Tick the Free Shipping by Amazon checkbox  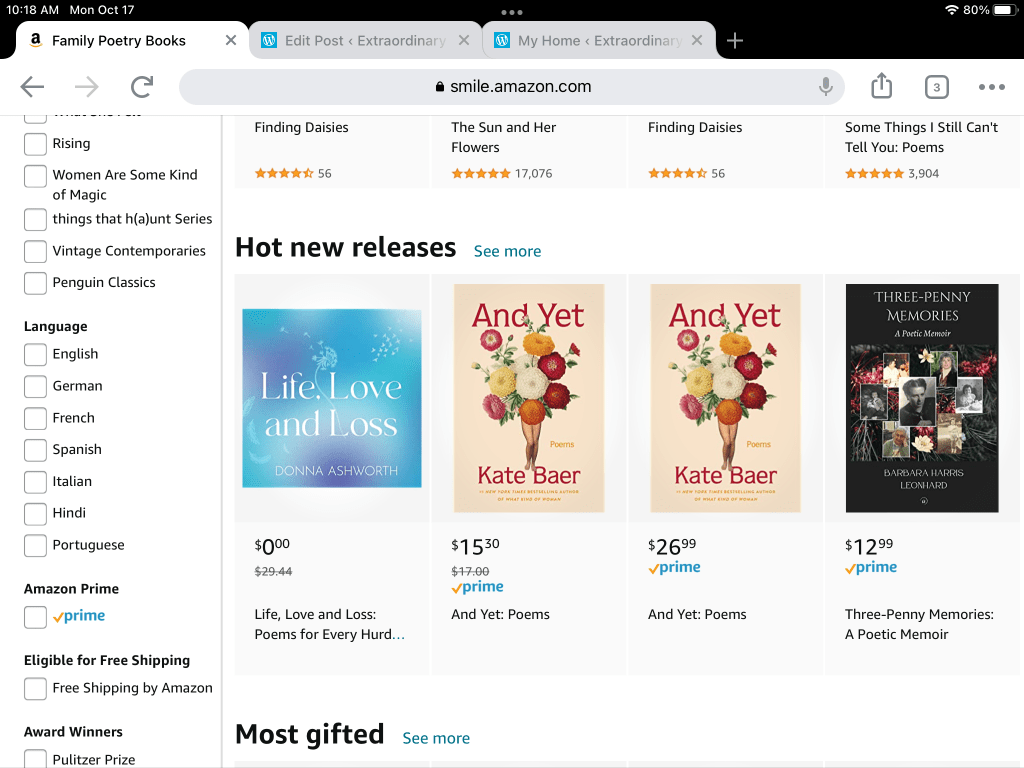click(35, 688)
